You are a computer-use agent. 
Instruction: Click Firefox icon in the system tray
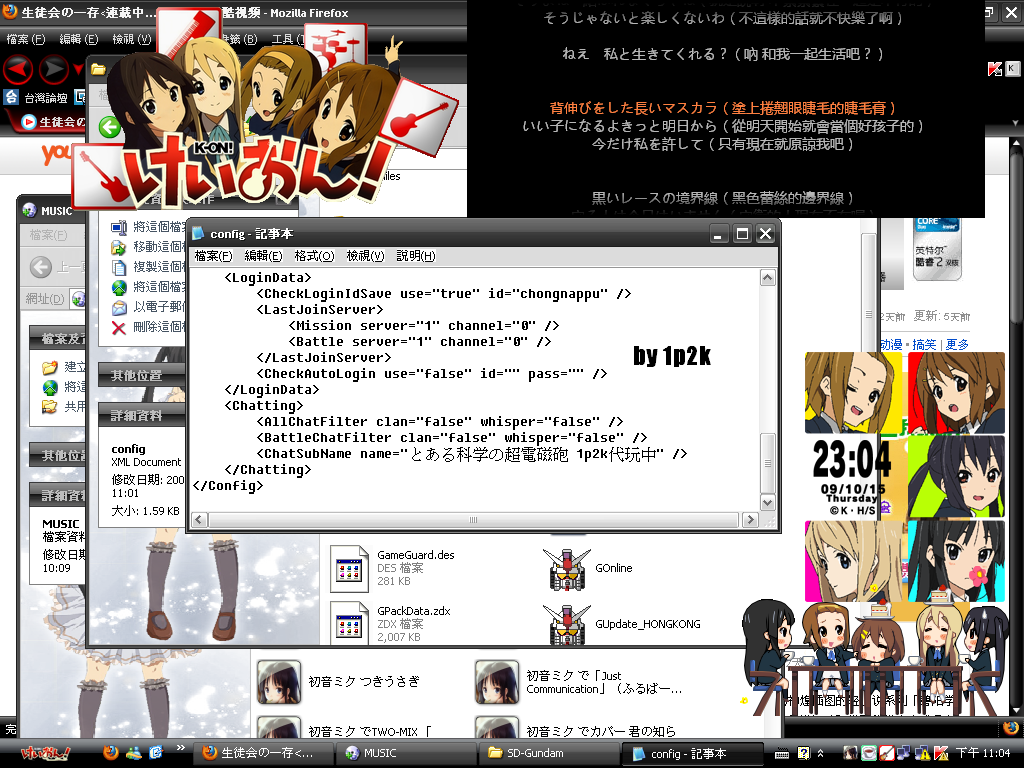tap(1010, 728)
